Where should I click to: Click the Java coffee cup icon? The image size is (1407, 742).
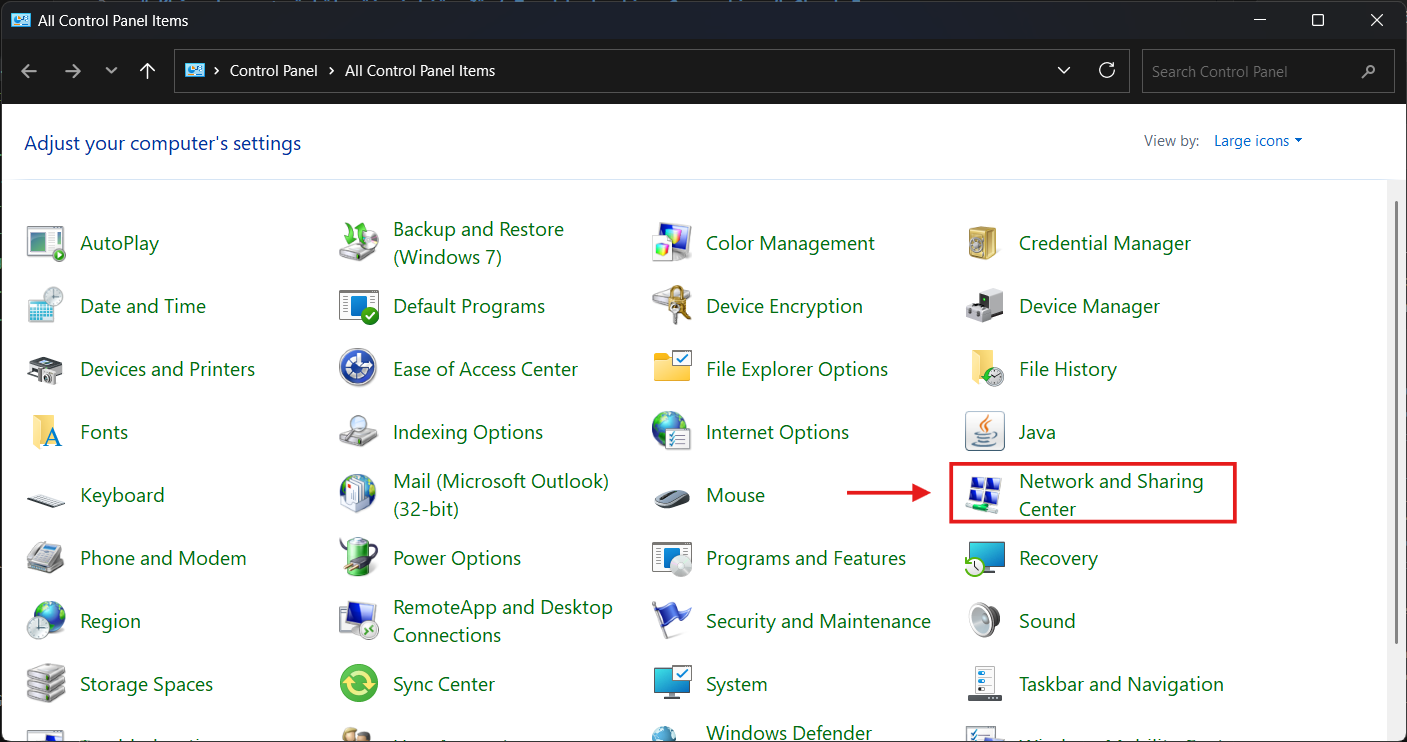[x=984, y=432]
